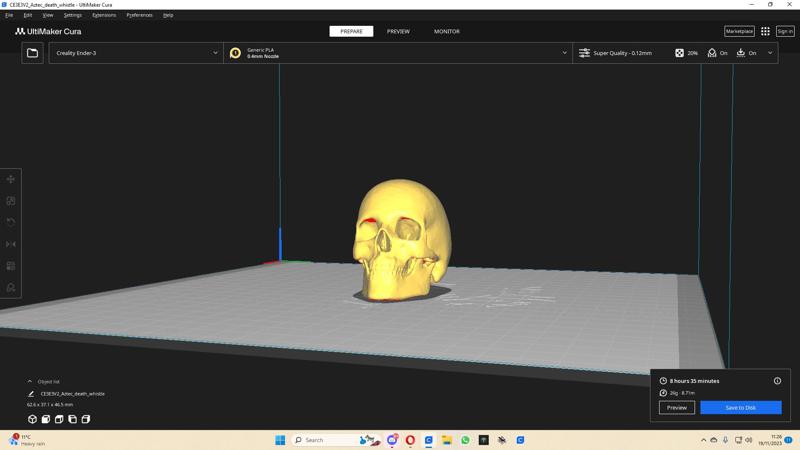Open the Creality Ender-3 printer dropdown
The image size is (800, 450).
136,53
